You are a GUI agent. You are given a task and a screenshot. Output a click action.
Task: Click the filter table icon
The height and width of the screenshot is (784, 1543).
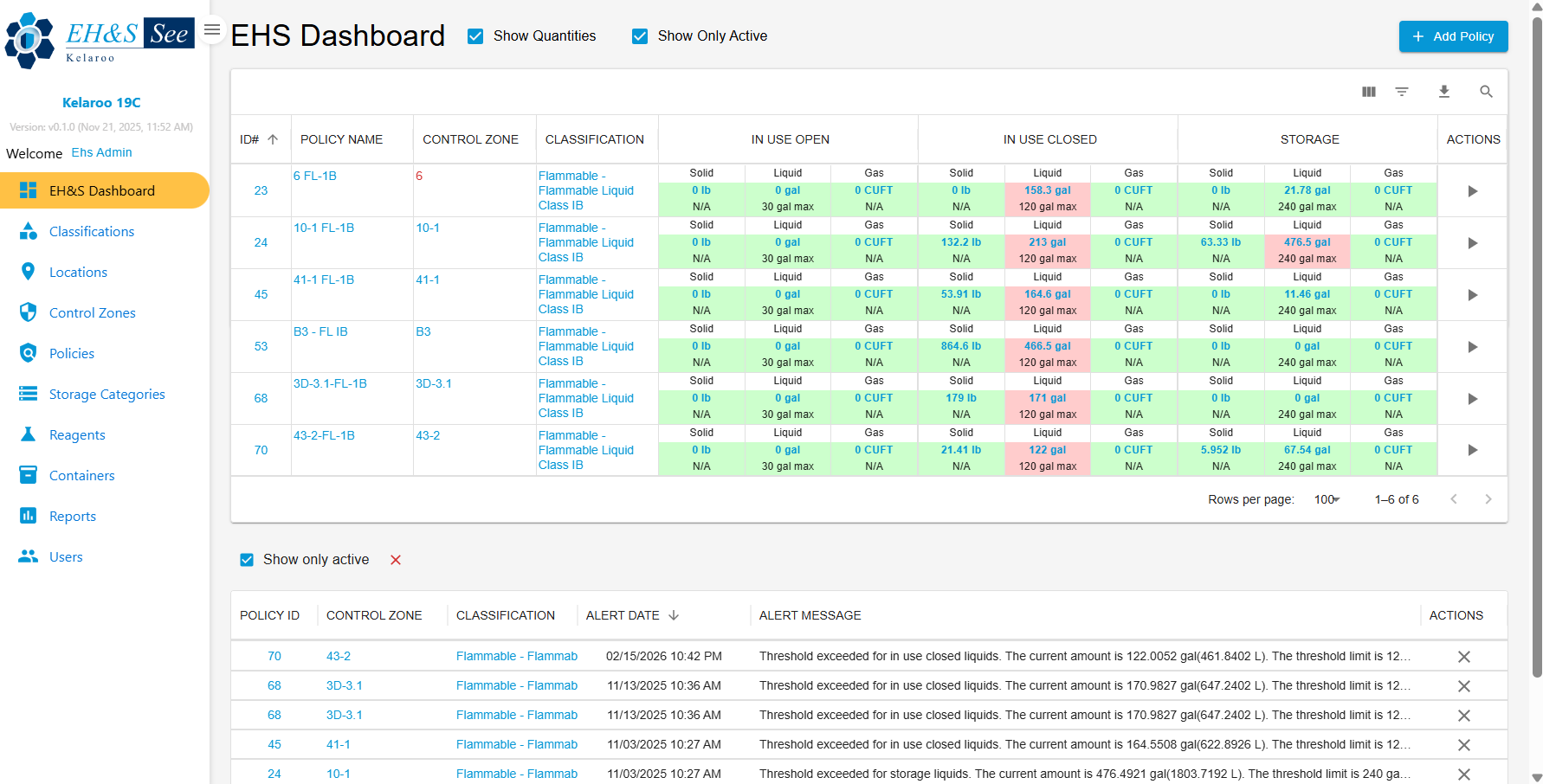[1402, 92]
